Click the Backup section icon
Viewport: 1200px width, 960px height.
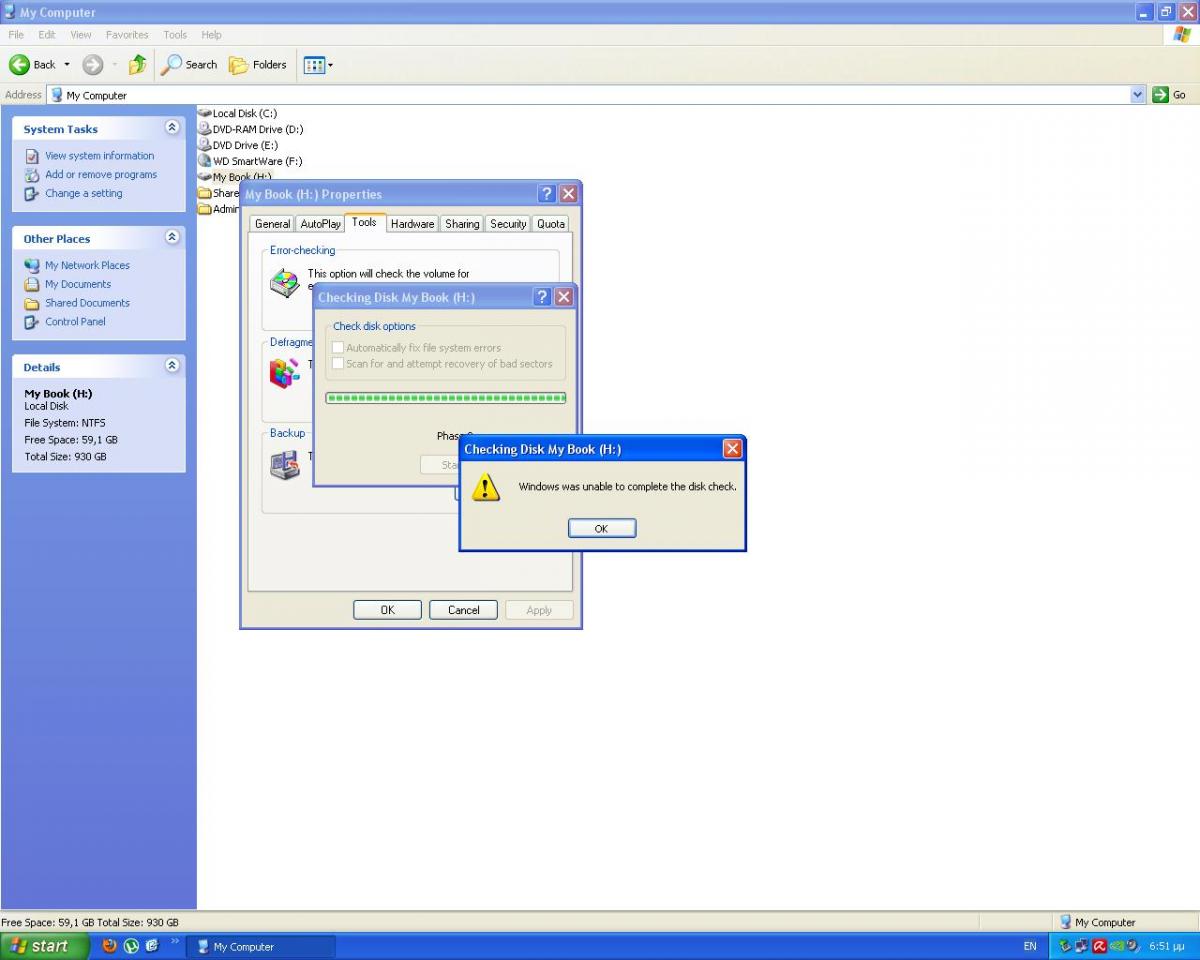click(284, 464)
